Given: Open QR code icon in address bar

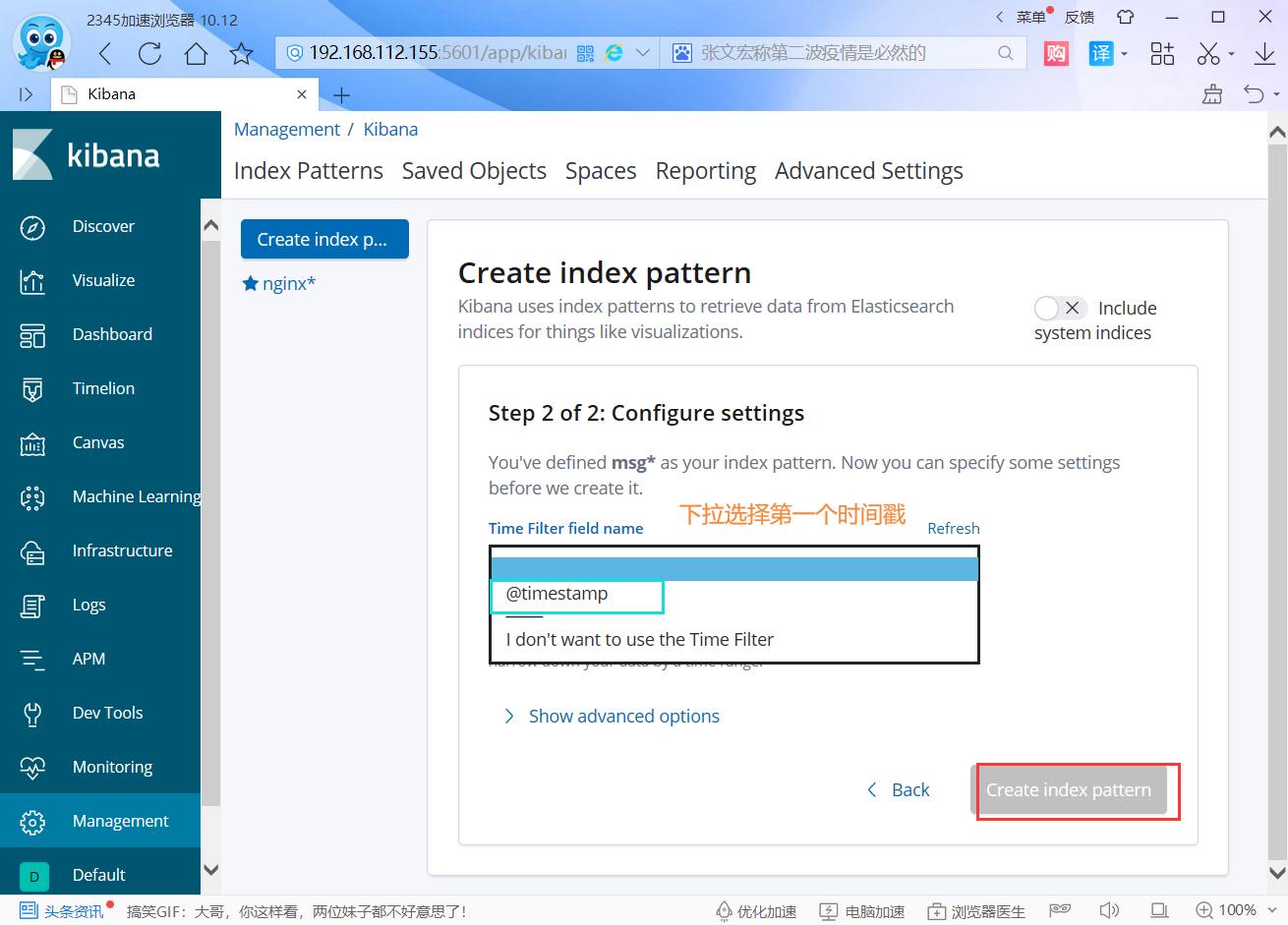Looking at the screenshot, I should [585, 53].
